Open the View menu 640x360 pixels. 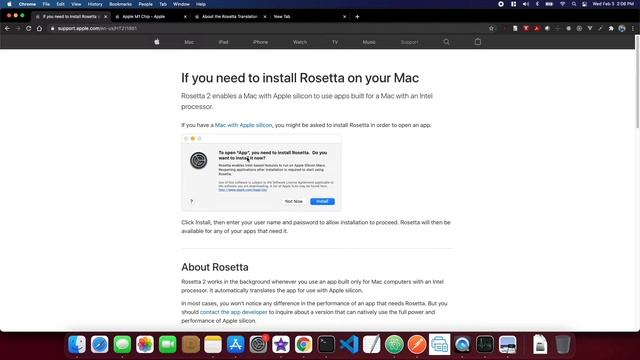click(76, 4)
